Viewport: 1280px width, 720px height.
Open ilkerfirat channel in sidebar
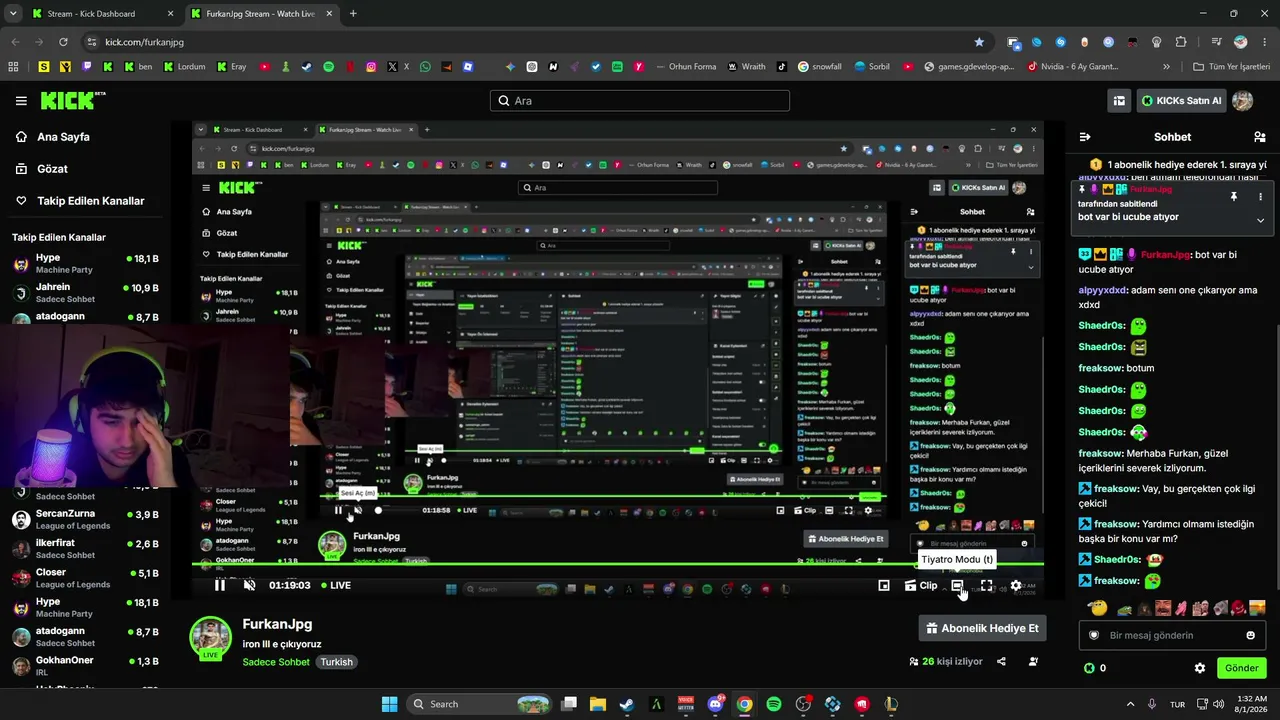(x=85, y=549)
